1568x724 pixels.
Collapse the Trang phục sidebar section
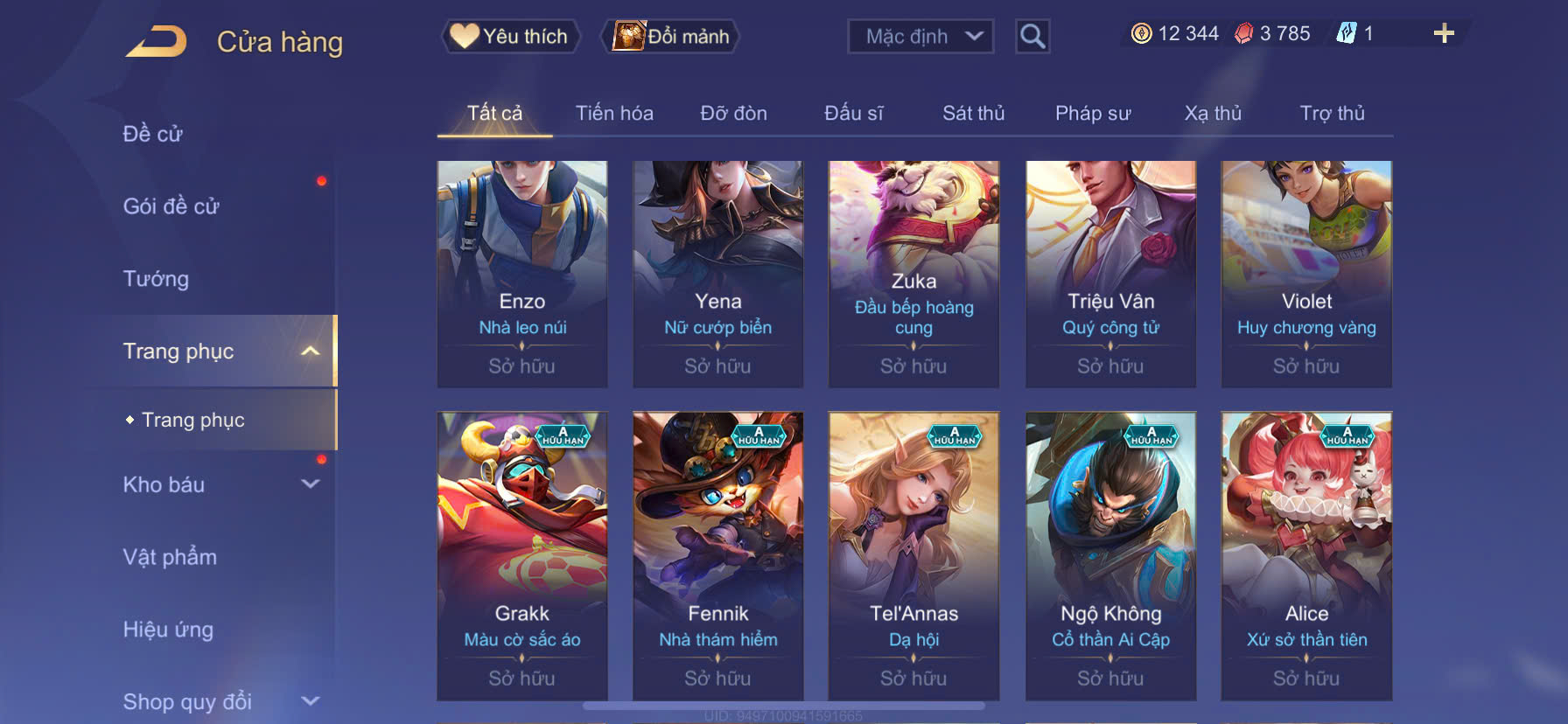[x=310, y=352]
